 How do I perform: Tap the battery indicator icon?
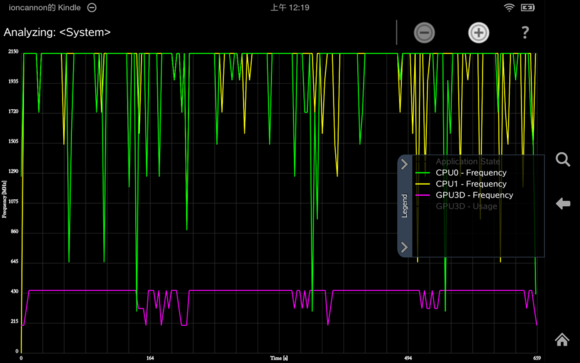(x=527, y=7)
